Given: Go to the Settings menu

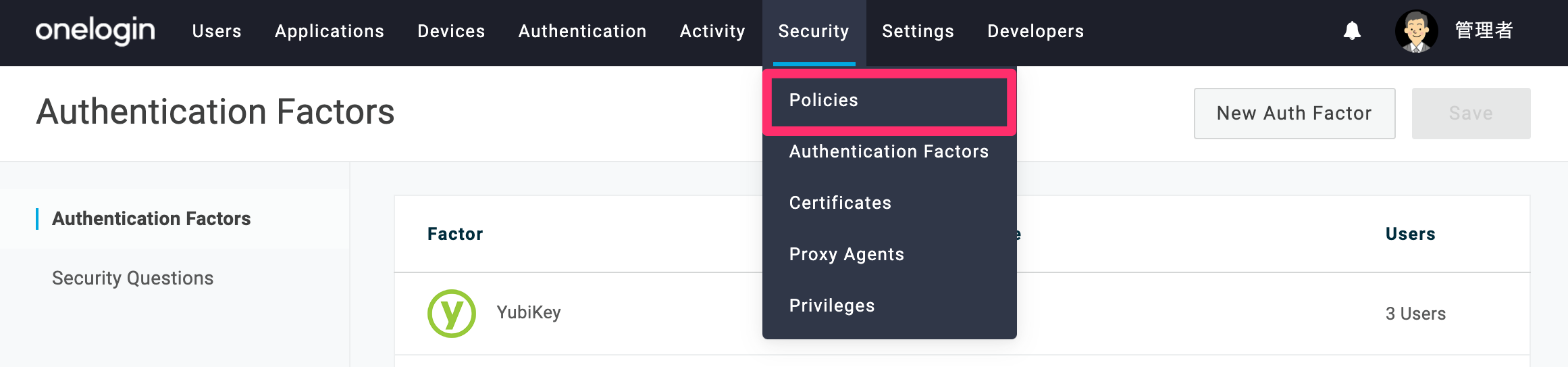Looking at the screenshot, I should point(918,31).
